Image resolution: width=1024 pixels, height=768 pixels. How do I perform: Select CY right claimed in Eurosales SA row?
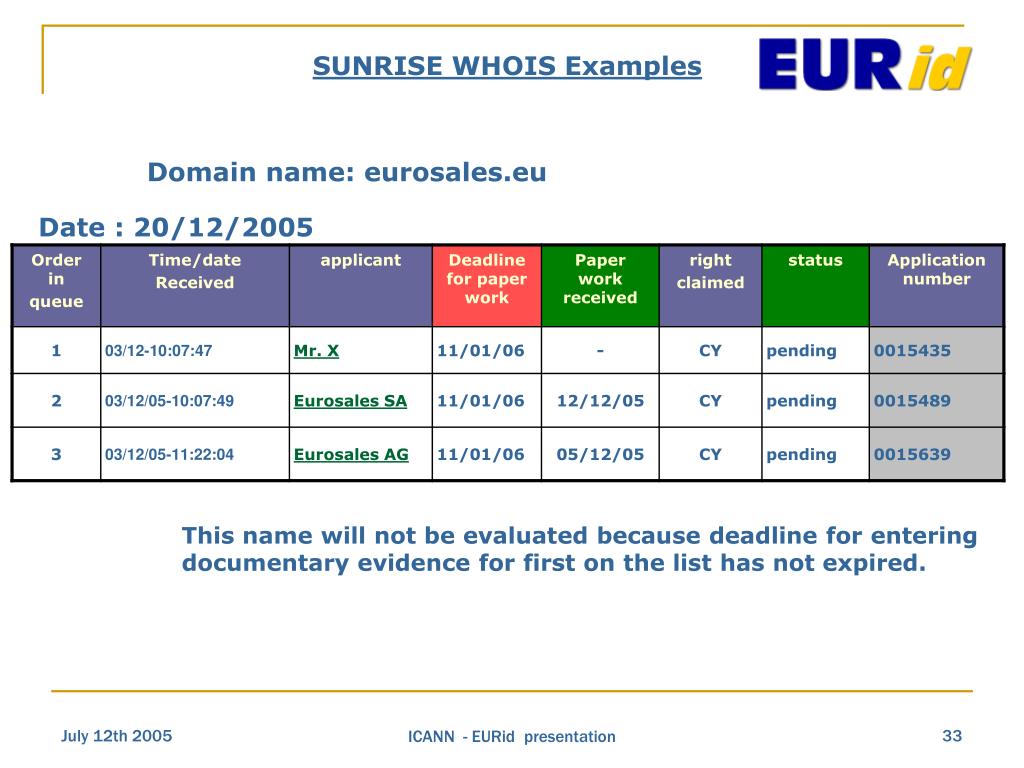pyautogui.click(x=711, y=401)
